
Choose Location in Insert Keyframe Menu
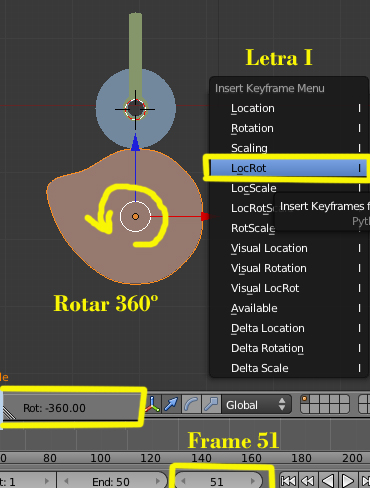pyautogui.click(x=289, y=108)
